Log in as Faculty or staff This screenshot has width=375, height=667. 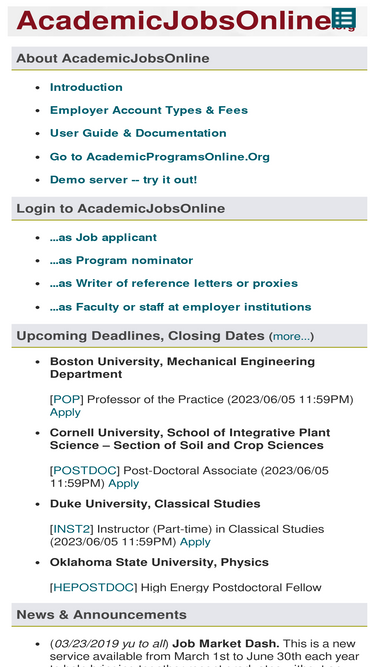[181, 307]
